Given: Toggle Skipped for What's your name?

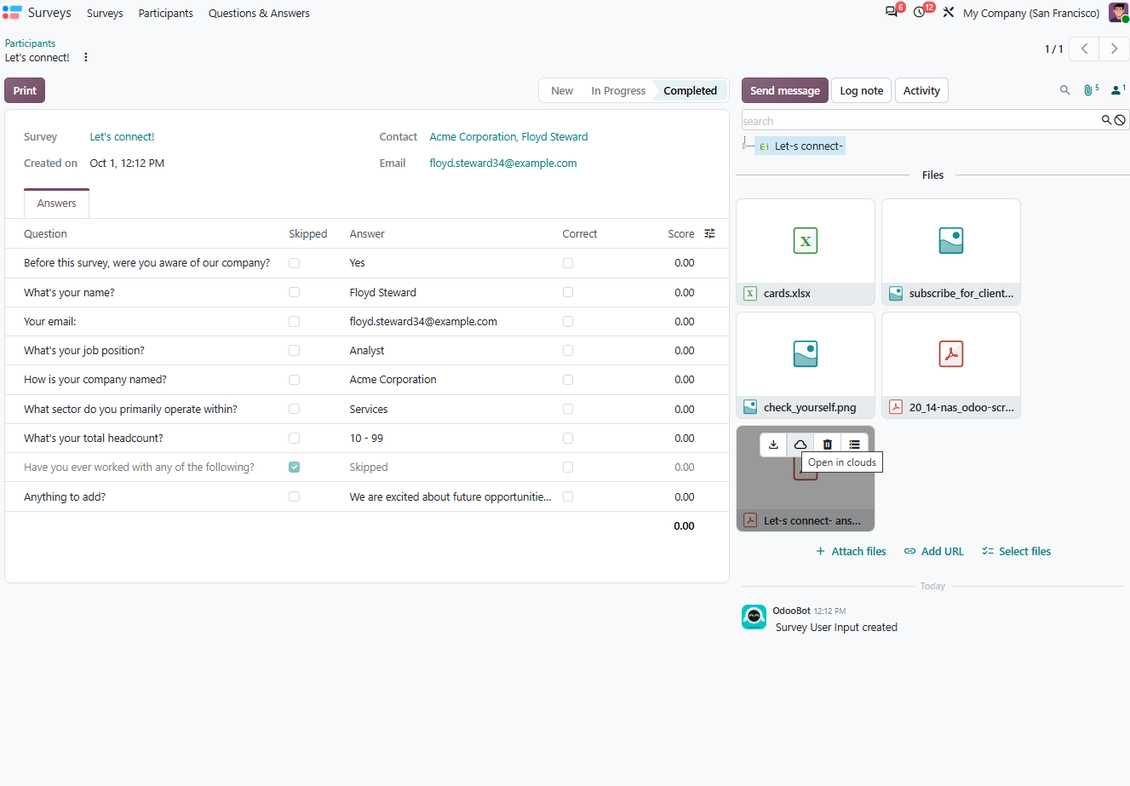Looking at the screenshot, I should tap(294, 292).
